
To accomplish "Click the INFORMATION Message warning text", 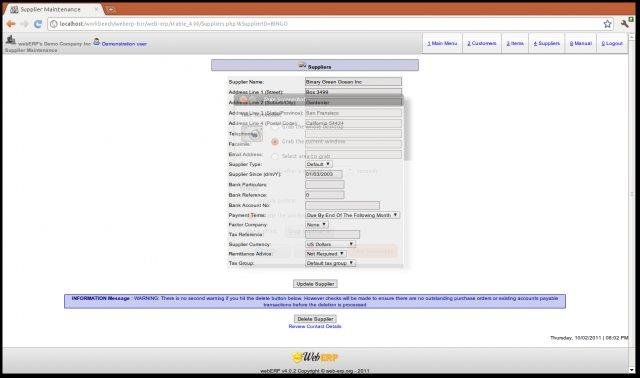I will [315, 302].
